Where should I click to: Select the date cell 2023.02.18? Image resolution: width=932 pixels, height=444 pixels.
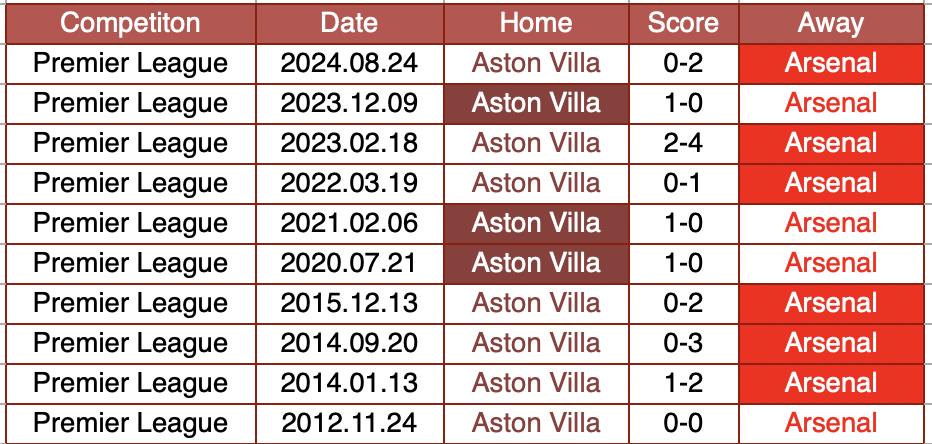coord(349,144)
